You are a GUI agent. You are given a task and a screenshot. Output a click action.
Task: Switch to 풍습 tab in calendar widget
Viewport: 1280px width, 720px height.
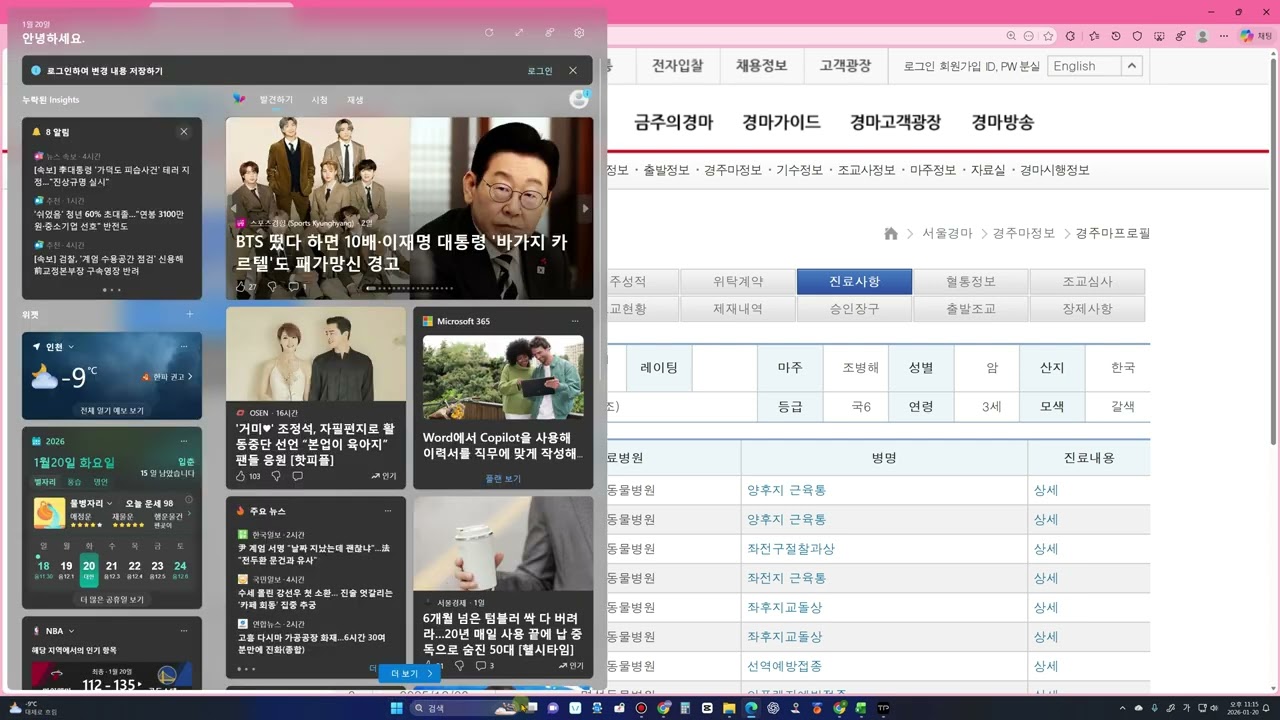click(x=74, y=482)
